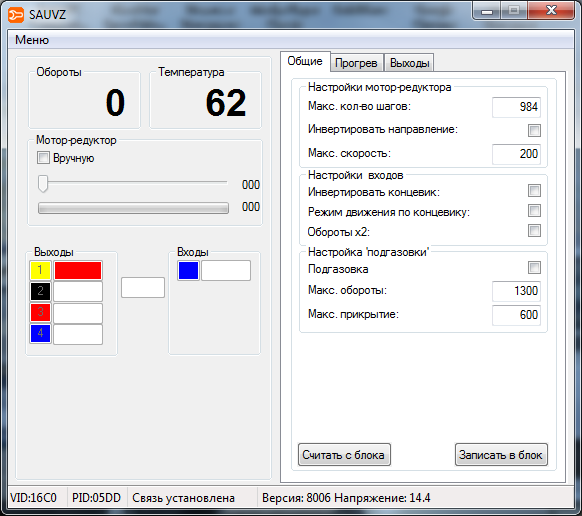Click the Записать в блок button

tap(501, 455)
